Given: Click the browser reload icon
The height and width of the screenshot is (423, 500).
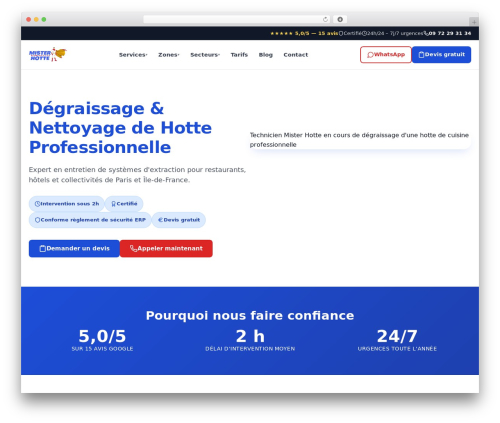Looking at the screenshot, I should [325, 19].
